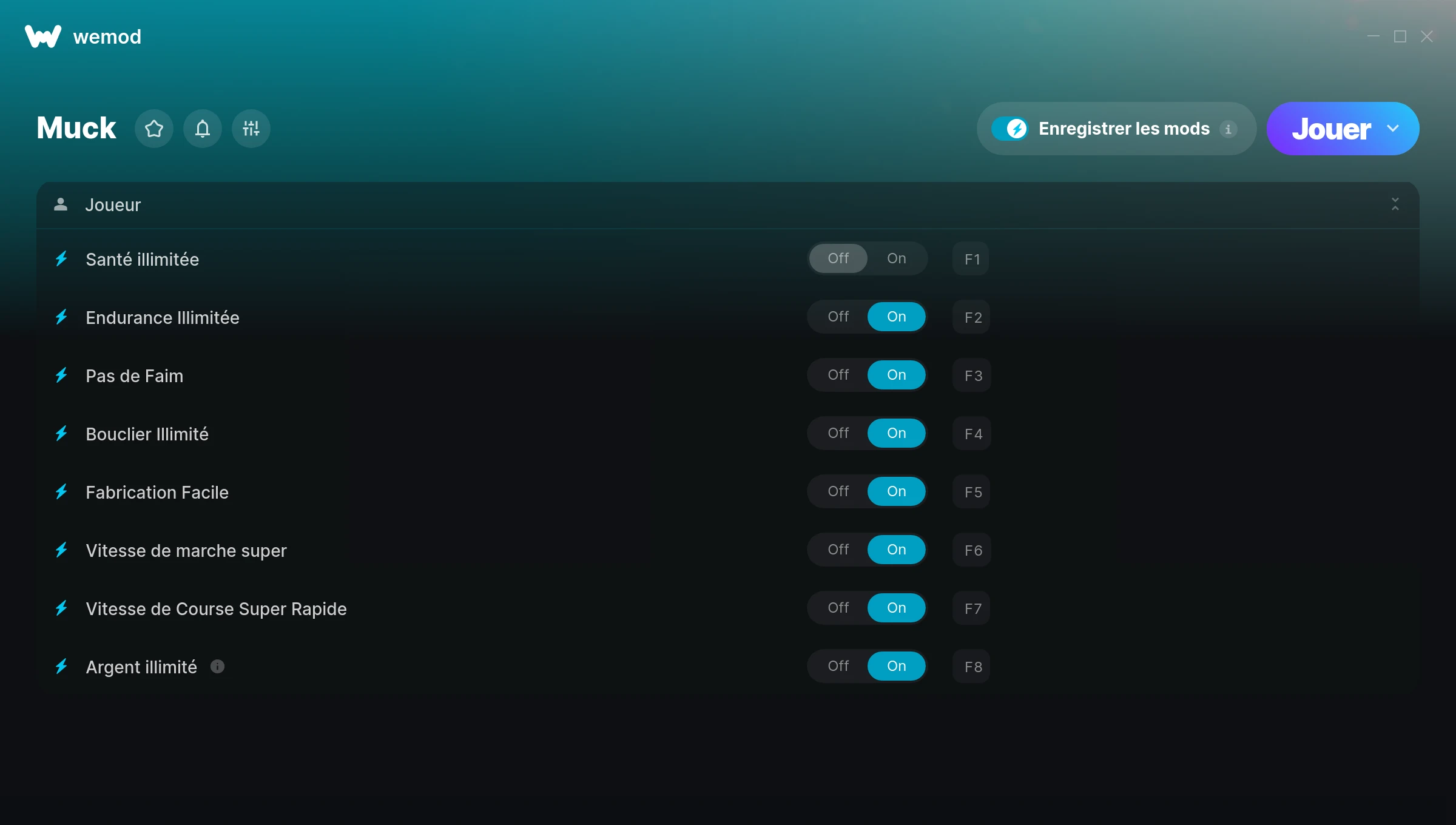1456x825 pixels.
Task: Open the sliders settings icon
Action: pyautogui.click(x=251, y=129)
